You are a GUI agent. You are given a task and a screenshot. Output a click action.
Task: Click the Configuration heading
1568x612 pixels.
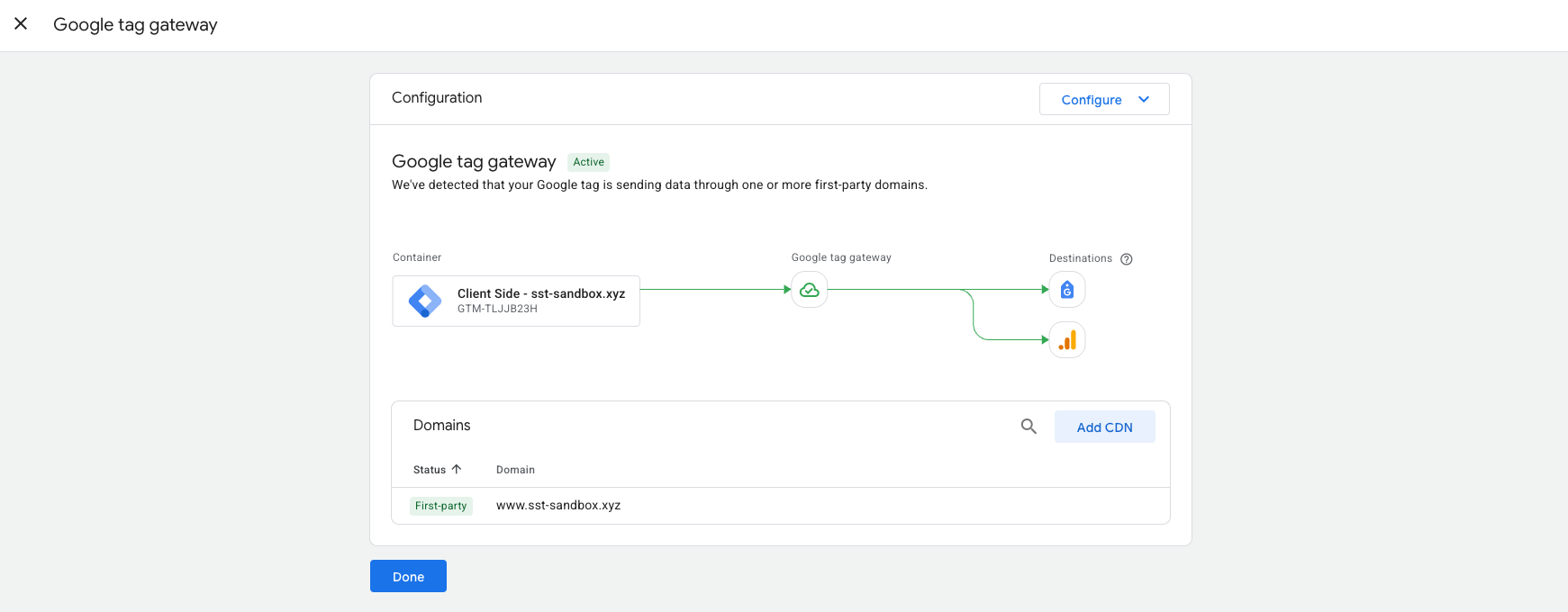point(437,97)
